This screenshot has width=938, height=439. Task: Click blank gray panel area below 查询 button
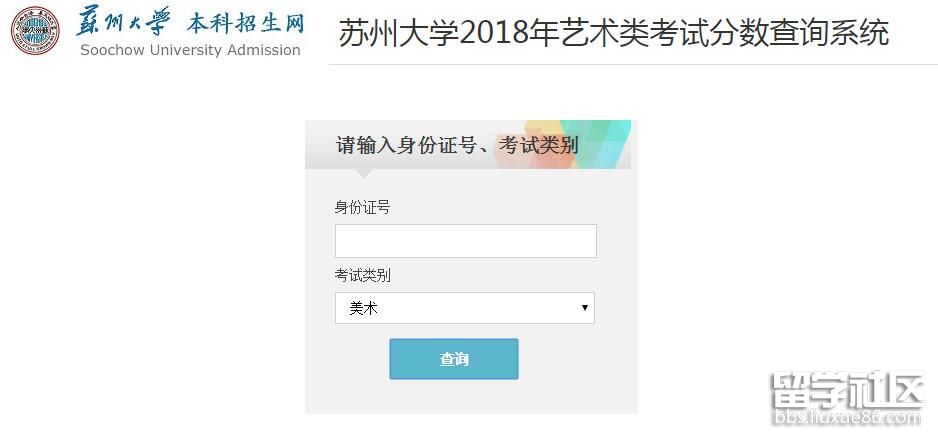point(470,397)
